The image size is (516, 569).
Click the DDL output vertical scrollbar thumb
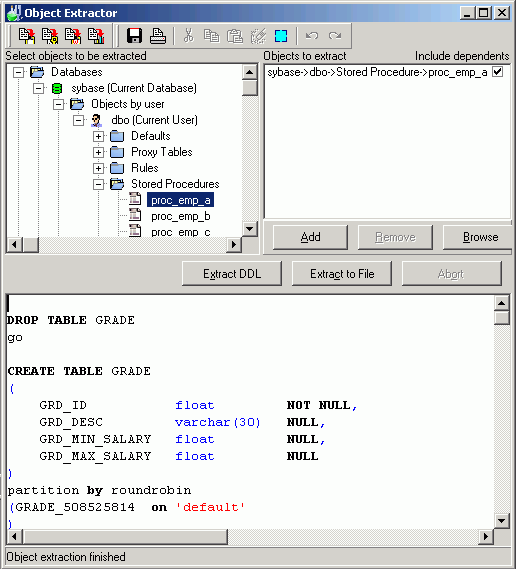501,318
